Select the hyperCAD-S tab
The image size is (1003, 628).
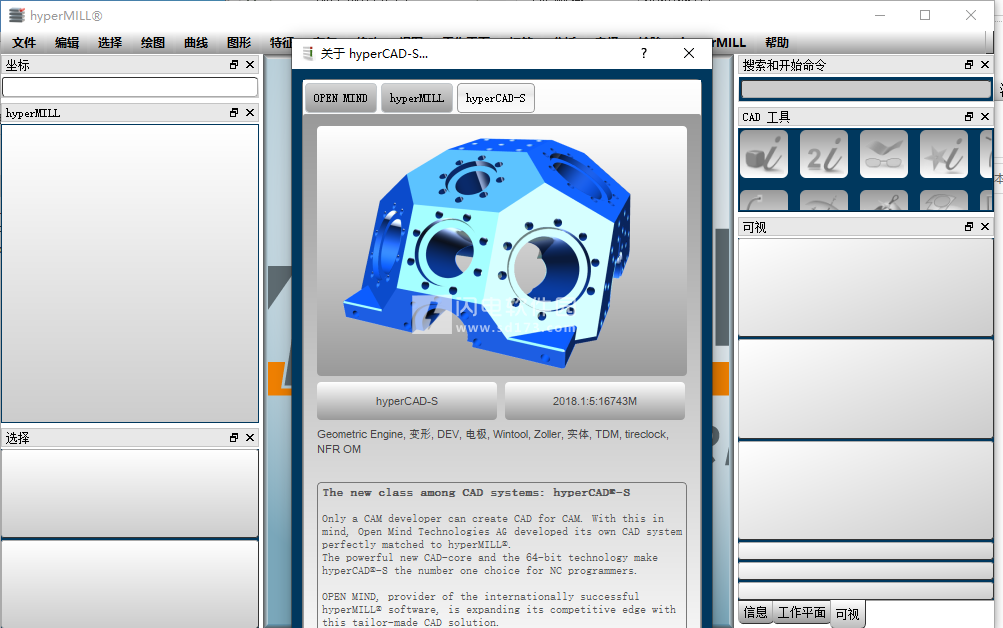pos(496,98)
